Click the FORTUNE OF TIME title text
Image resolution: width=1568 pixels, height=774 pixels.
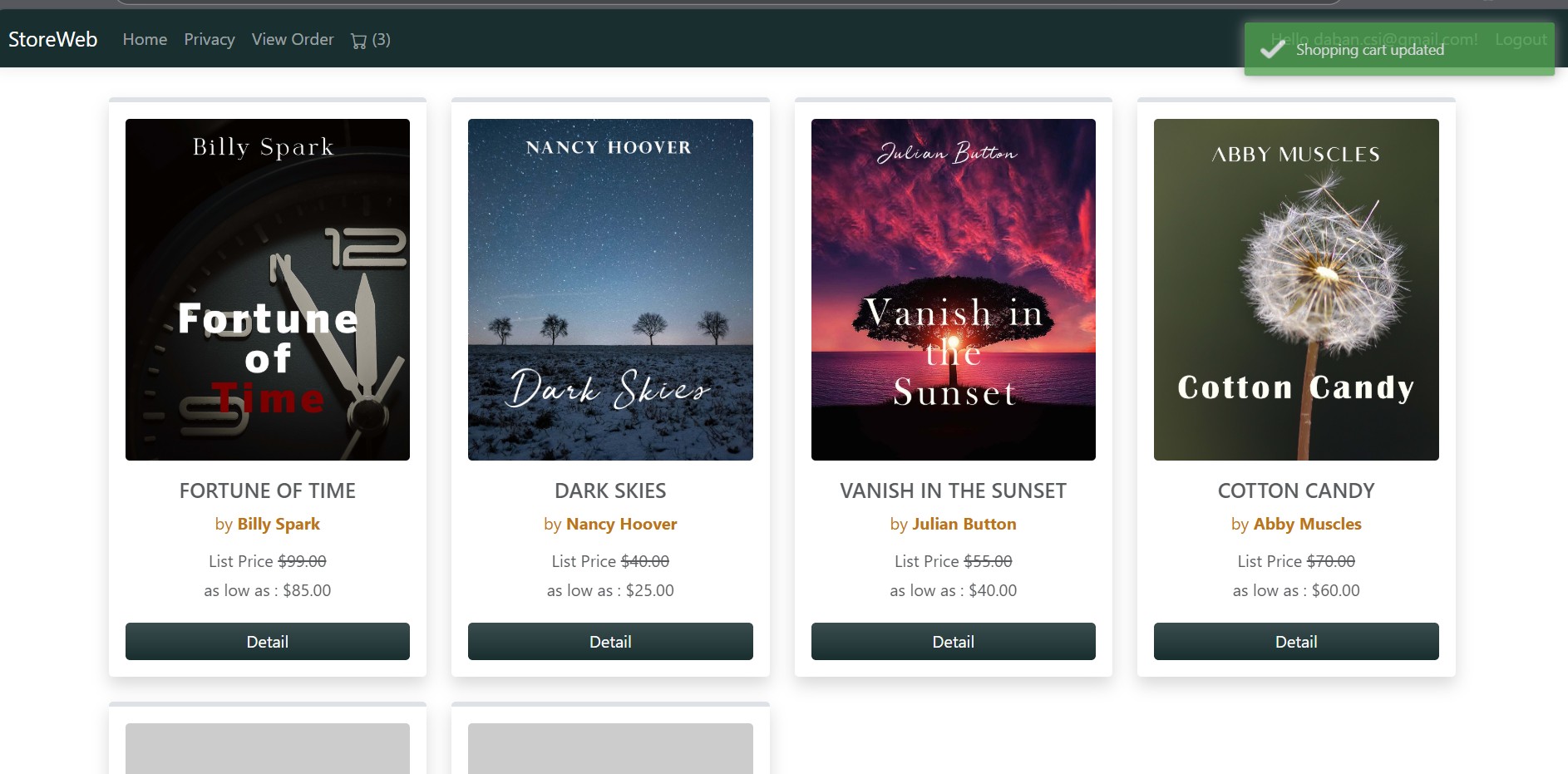click(268, 491)
